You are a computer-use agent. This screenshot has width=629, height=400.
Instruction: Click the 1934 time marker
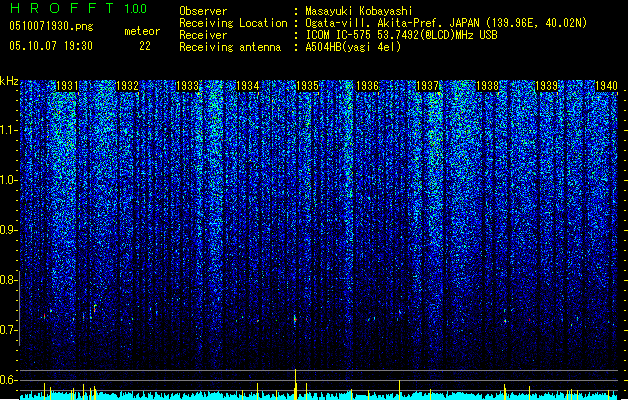248,86
